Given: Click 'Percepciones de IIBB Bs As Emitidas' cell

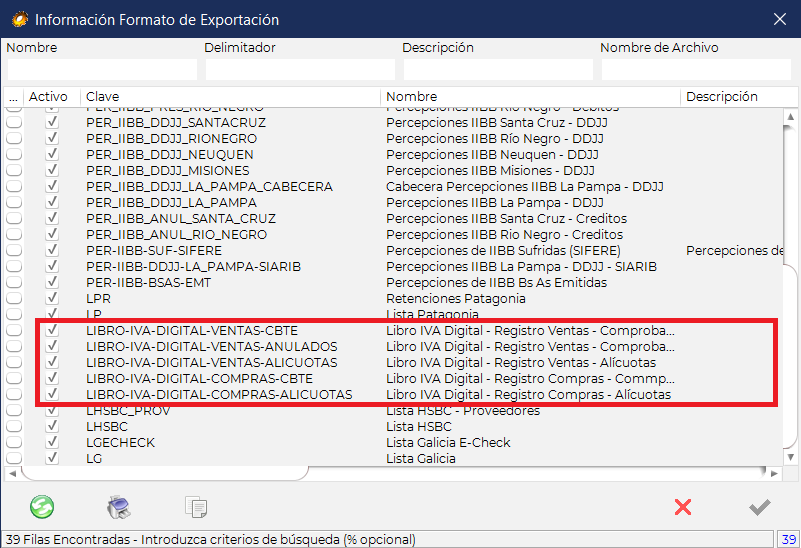Looking at the screenshot, I should 497,282.
